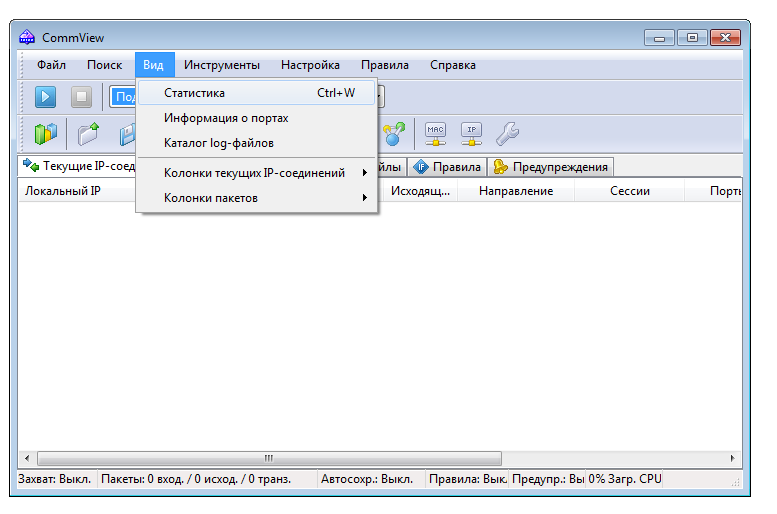Open the Правила menu in menu bar
This screenshot has width=777, height=514.
pos(385,65)
